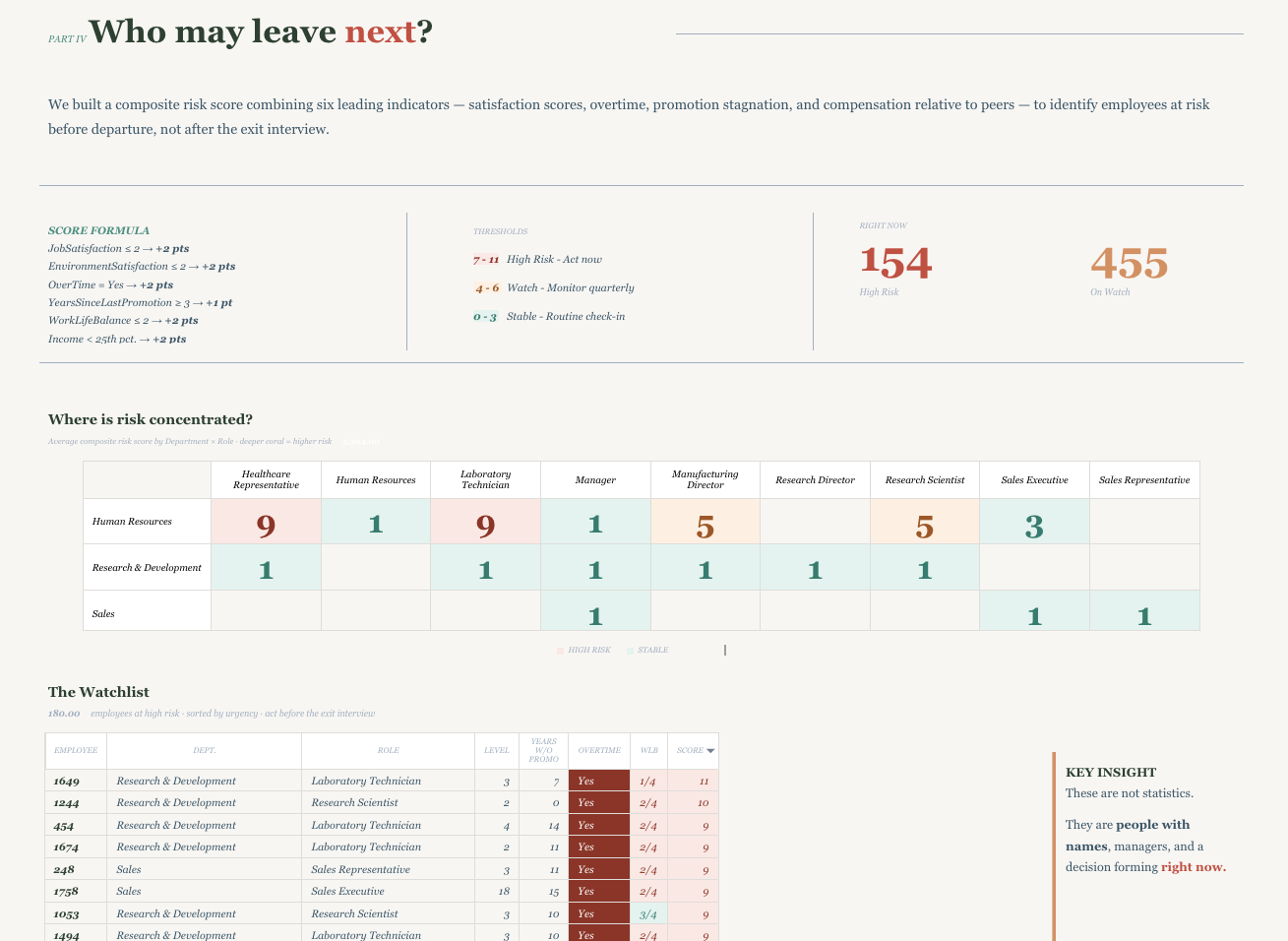The height and width of the screenshot is (941, 1288).
Task: Click the '4 - 6' watch threshold badge
Action: click(x=487, y=288)
